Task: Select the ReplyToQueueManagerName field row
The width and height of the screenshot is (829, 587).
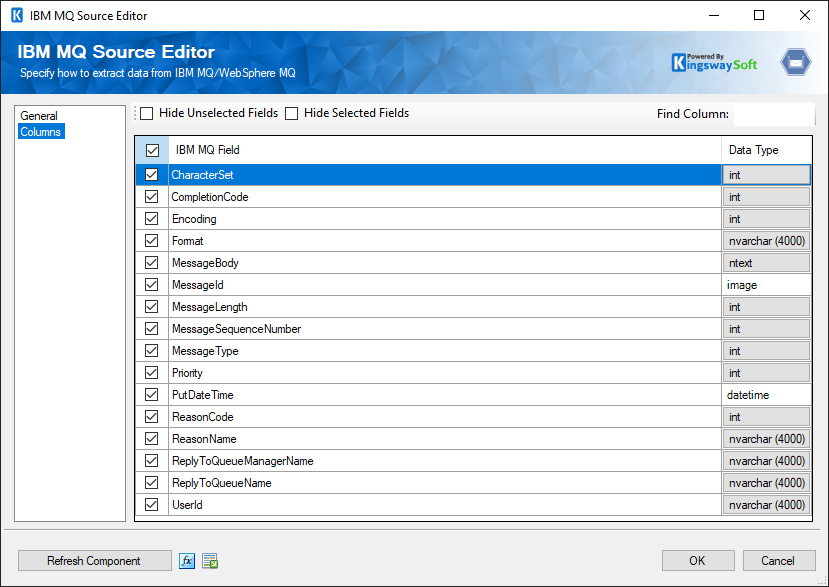Action: click(445, 461)
